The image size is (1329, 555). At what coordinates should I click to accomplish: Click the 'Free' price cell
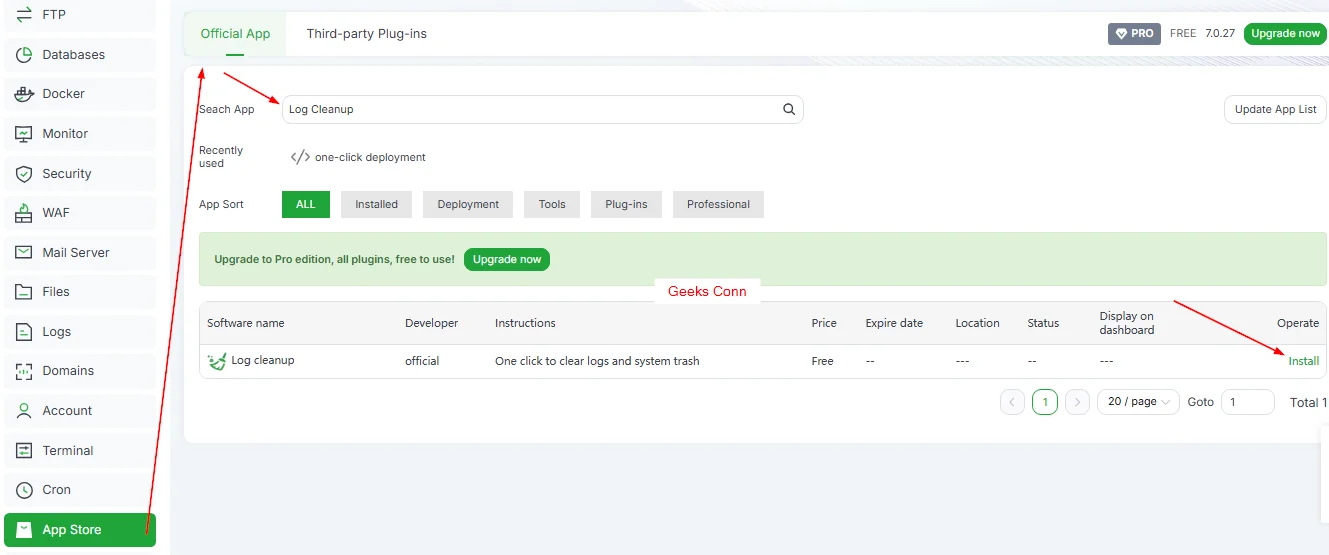tap(822, 361)
